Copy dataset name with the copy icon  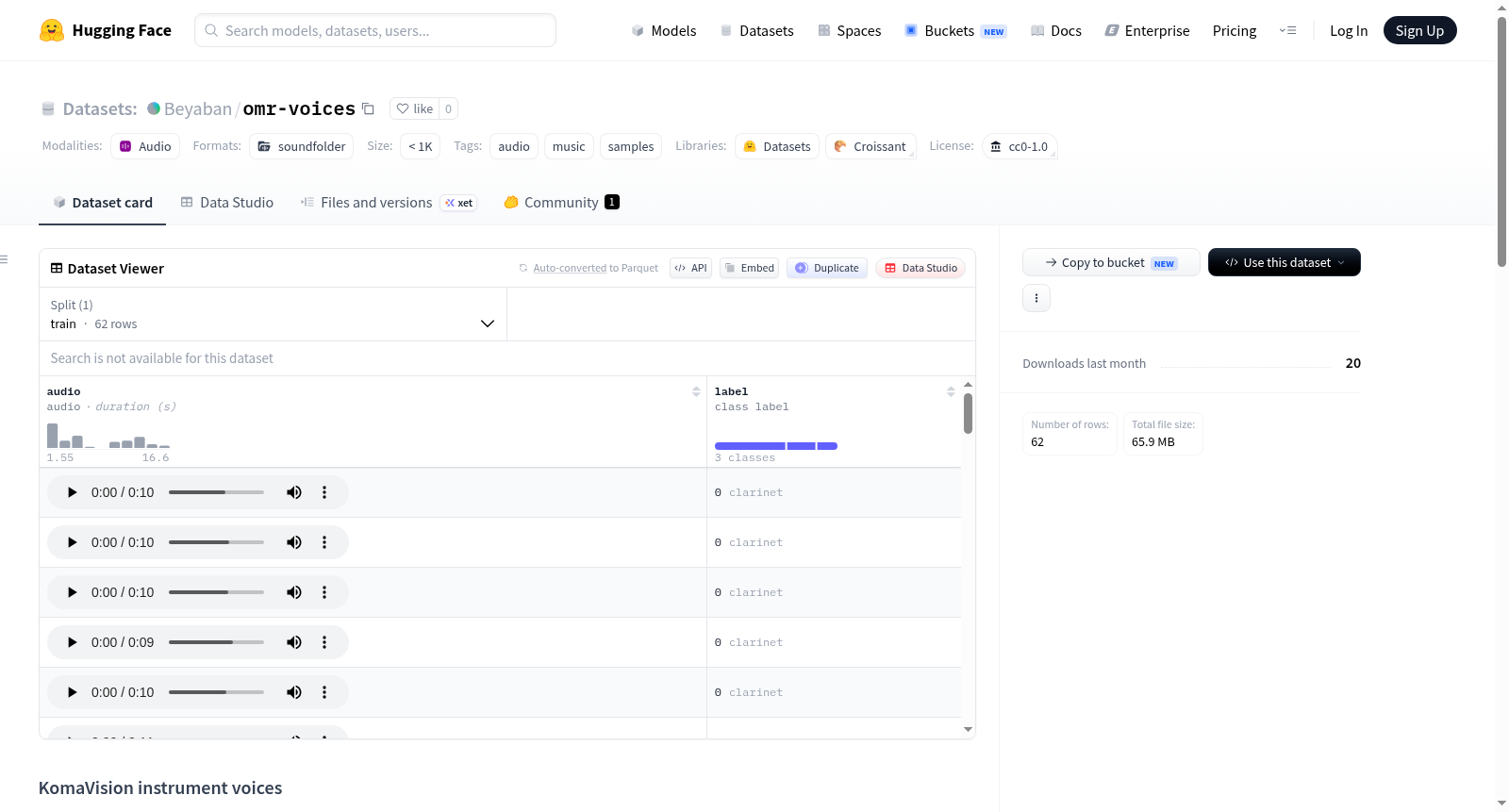pos(369,108)
